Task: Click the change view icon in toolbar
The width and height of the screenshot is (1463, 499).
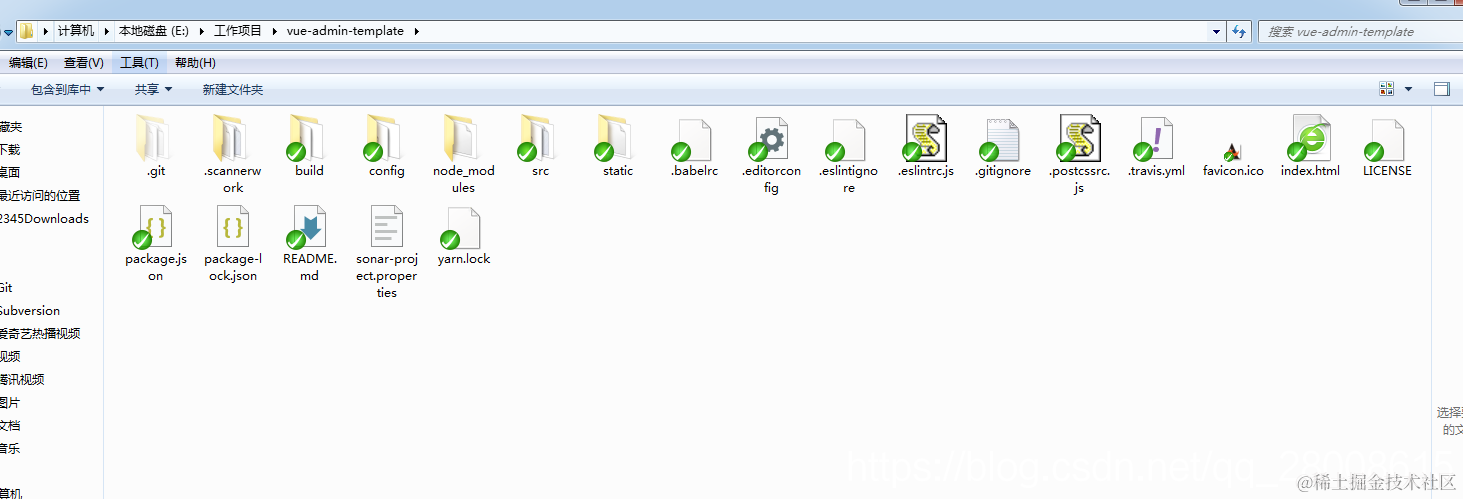Action: tap(1386, 89)
